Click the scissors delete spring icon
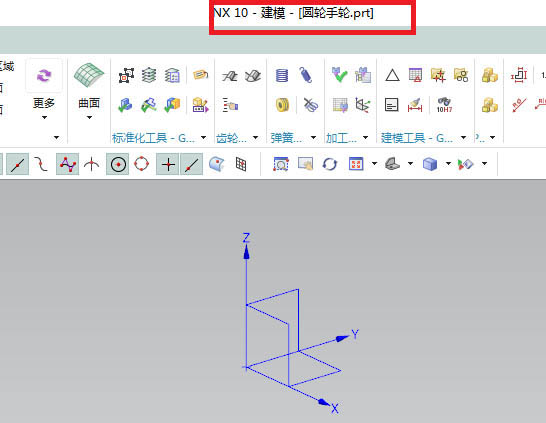 [310, 105]
